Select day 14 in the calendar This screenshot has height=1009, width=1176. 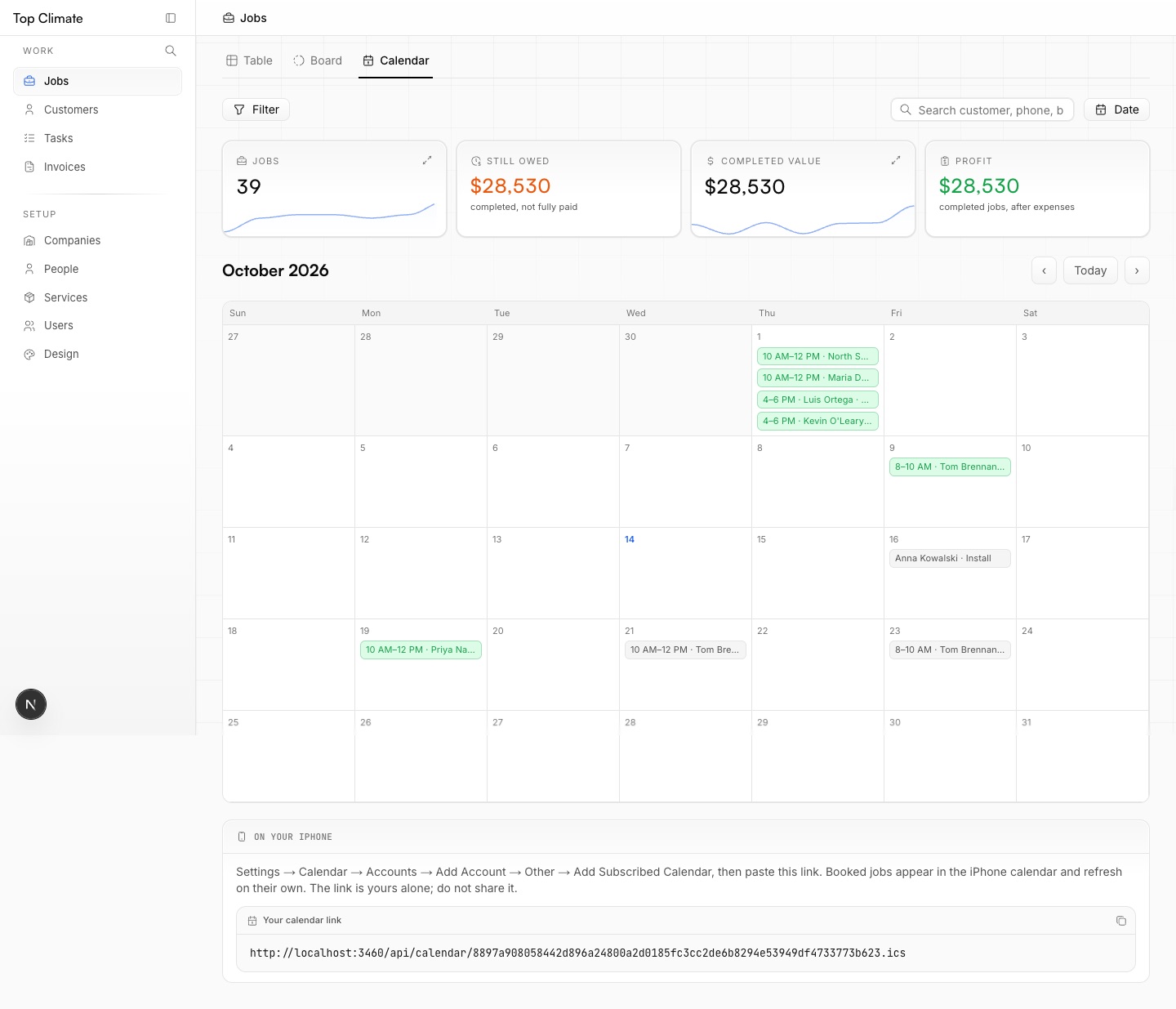coord(630,539)
